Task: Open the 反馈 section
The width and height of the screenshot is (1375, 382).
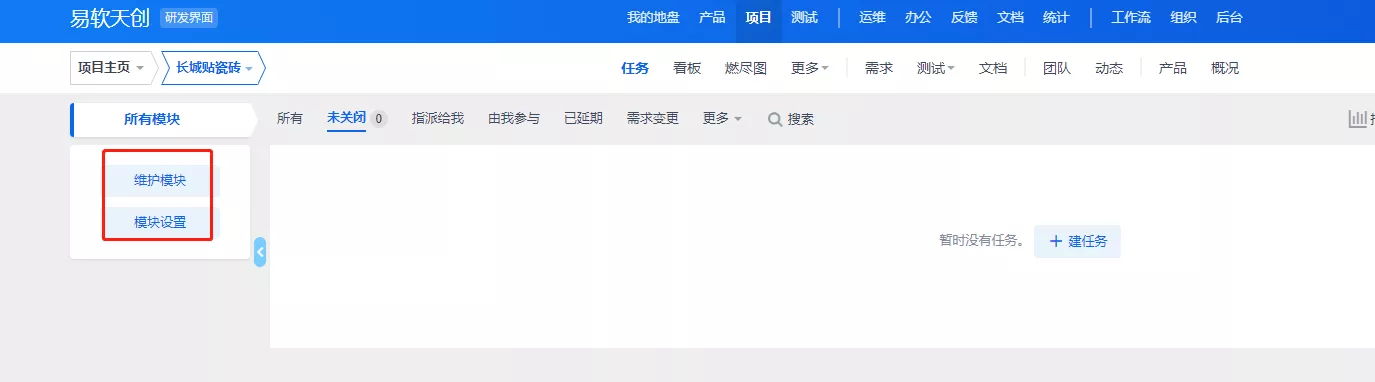Action: (964, 18)
